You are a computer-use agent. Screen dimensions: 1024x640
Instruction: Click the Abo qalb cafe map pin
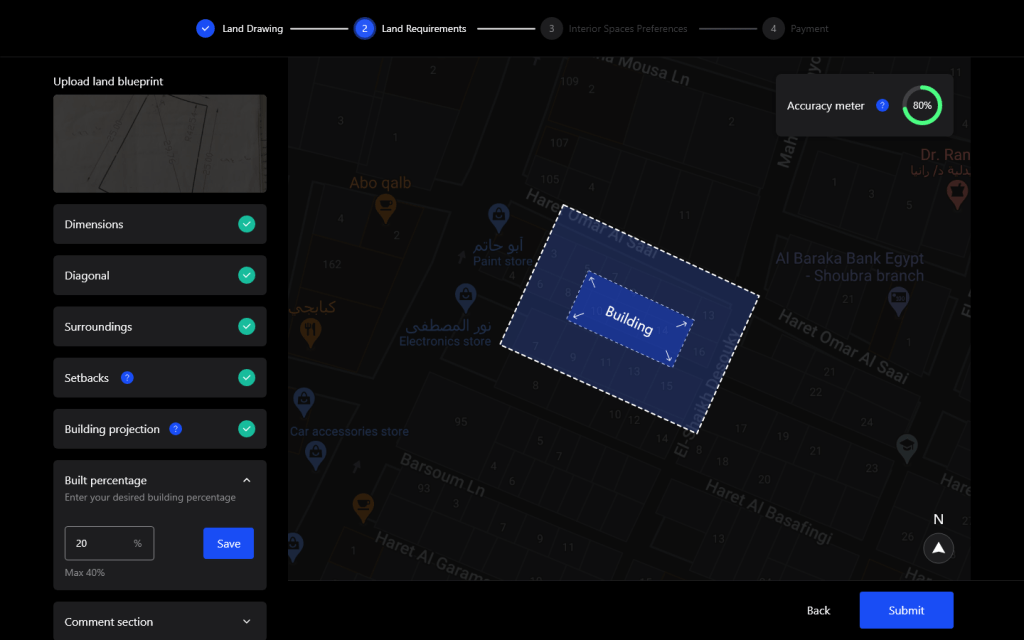point(385,206)
